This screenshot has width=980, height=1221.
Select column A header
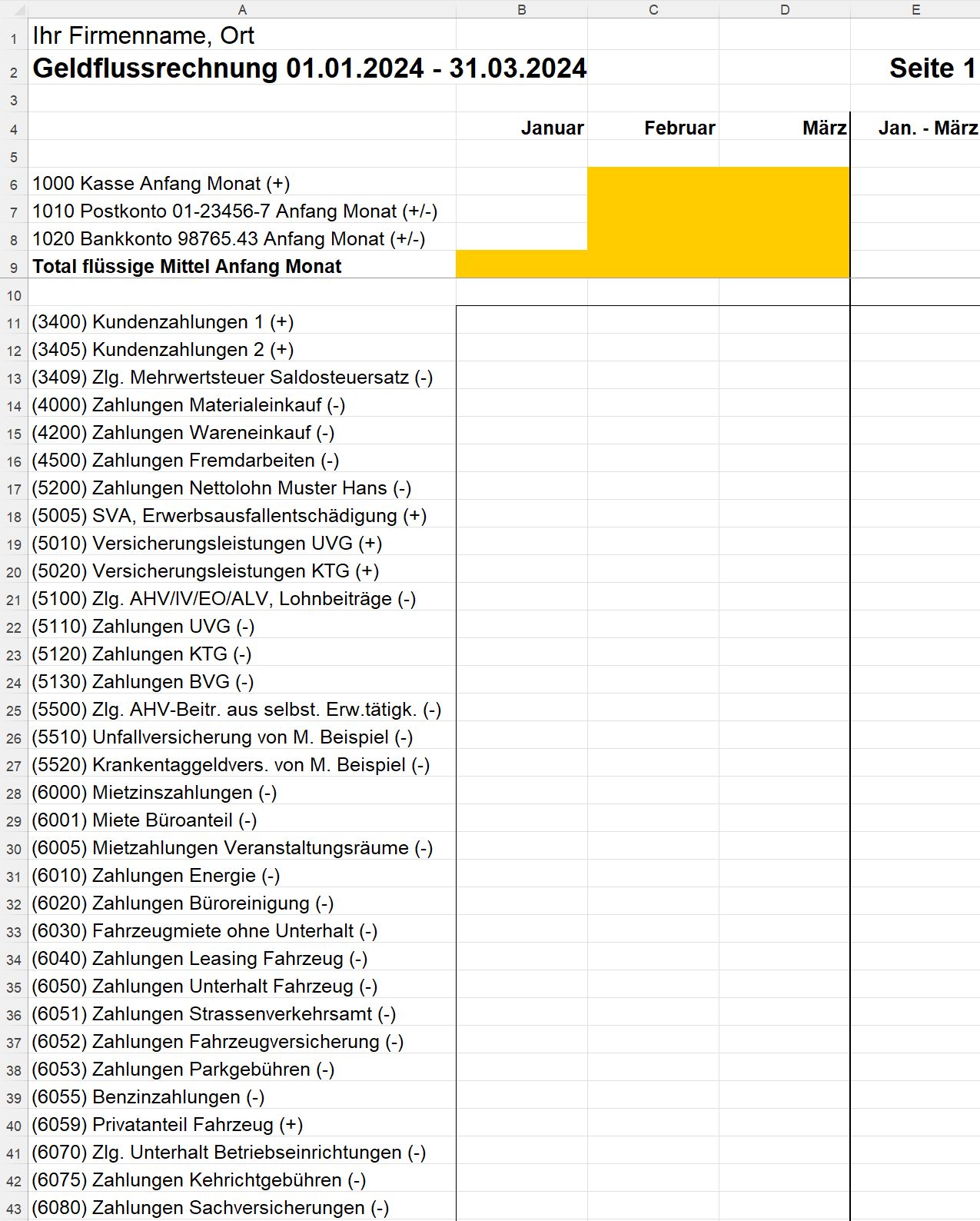[242, 9]
